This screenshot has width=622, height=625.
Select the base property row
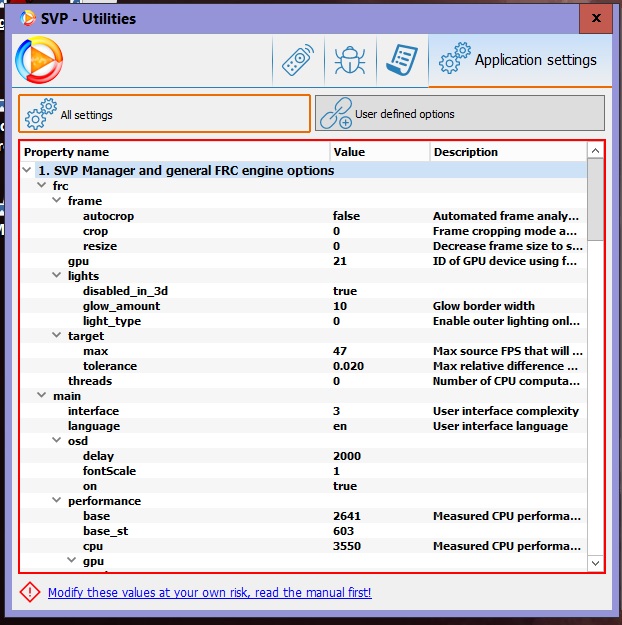[x=303, y=516]
